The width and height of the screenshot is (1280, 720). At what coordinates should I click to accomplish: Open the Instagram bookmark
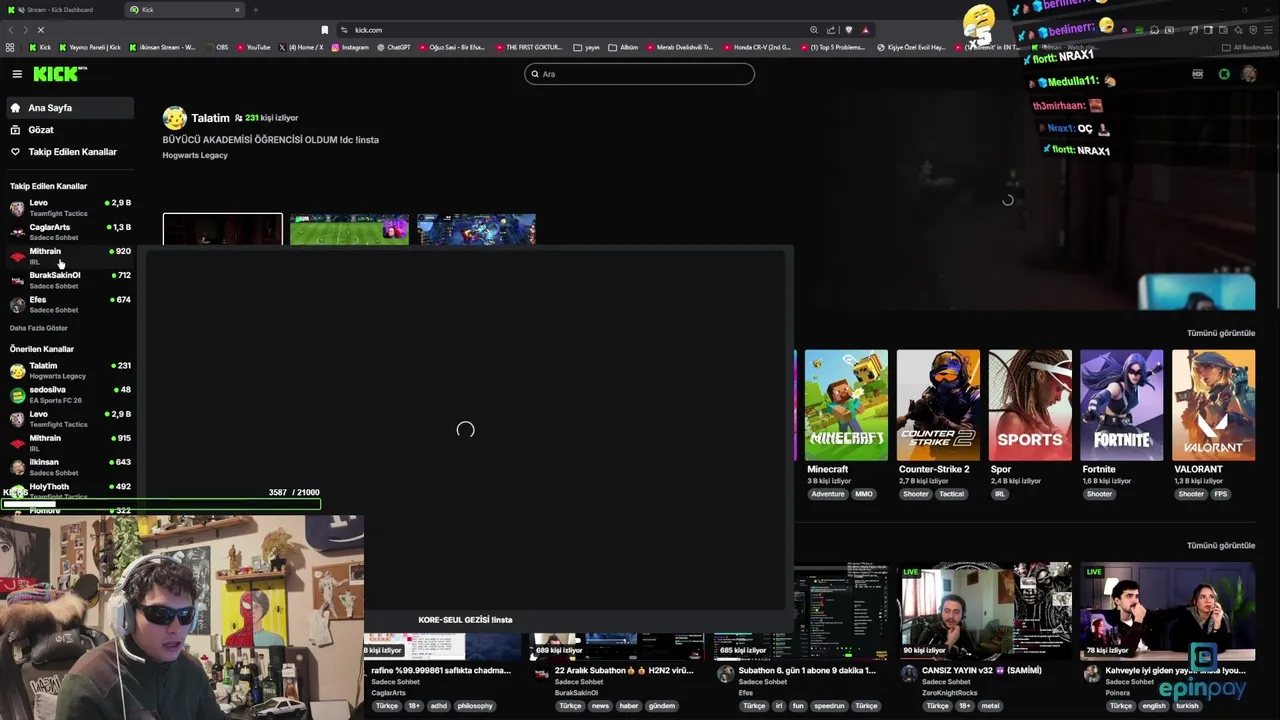pyautogui.click(x=349, y=47)
